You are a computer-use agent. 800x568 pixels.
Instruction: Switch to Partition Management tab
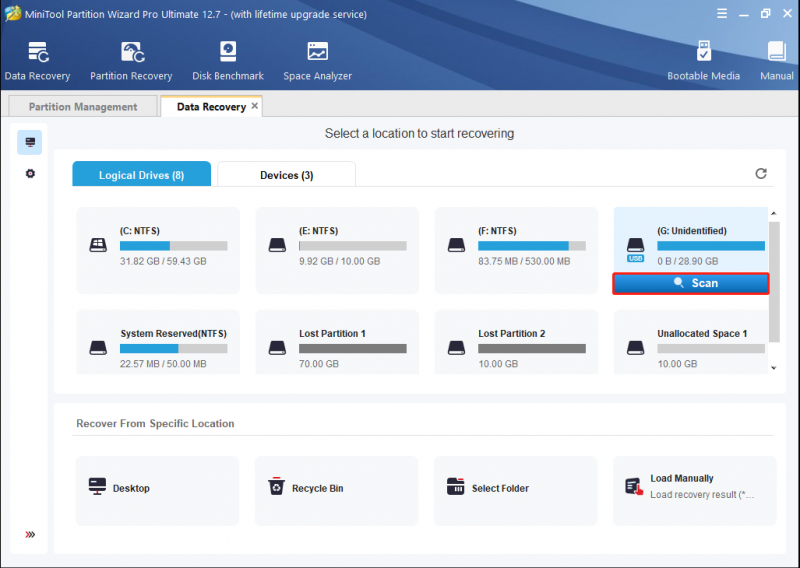(83, 107)
